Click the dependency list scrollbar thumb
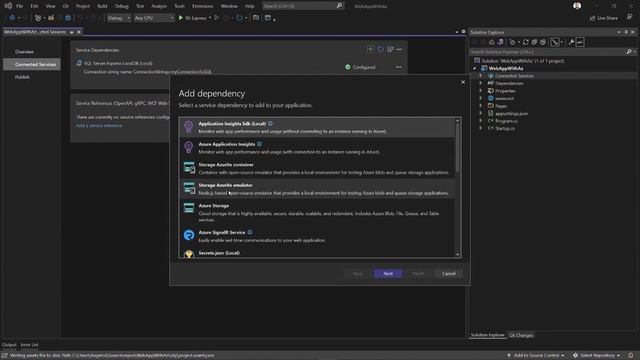The image size is (640, 360). pos(458,147)
